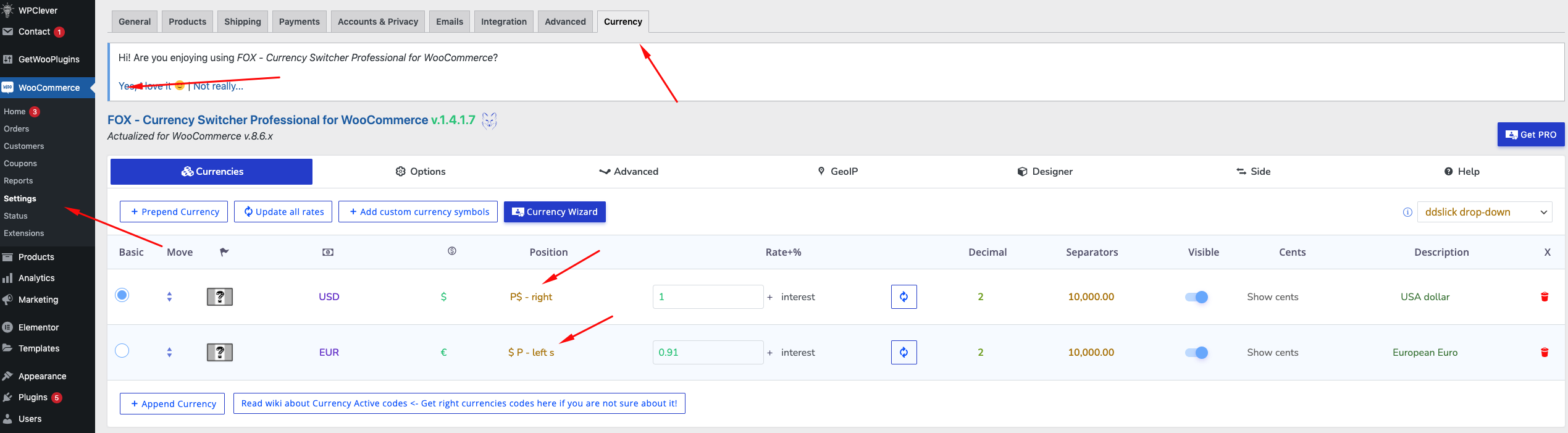Click the money bill column header icon
This screenshot has width=1568, height=433.
tap(328, 252)
